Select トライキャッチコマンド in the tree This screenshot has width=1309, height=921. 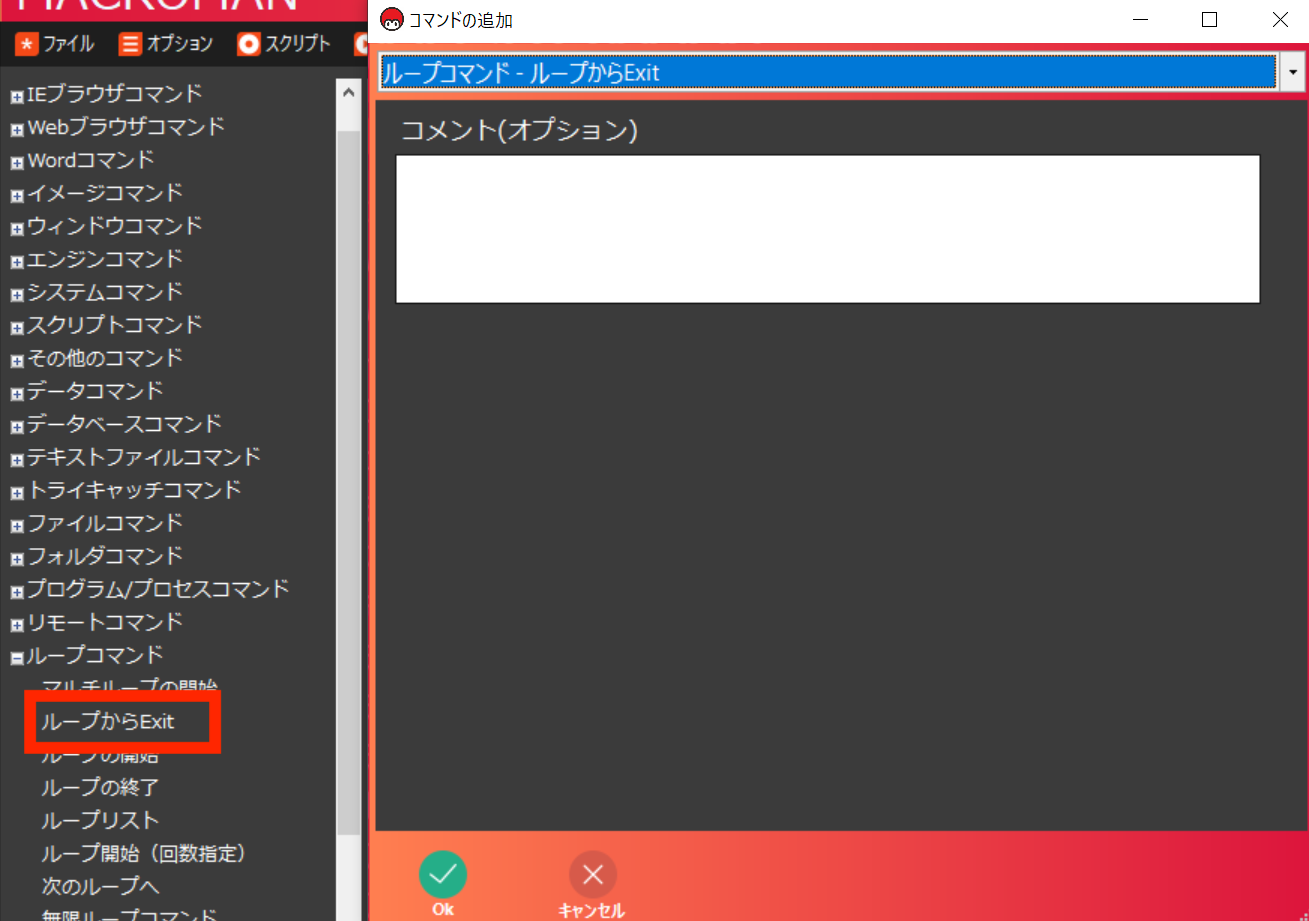pos(134,490)
